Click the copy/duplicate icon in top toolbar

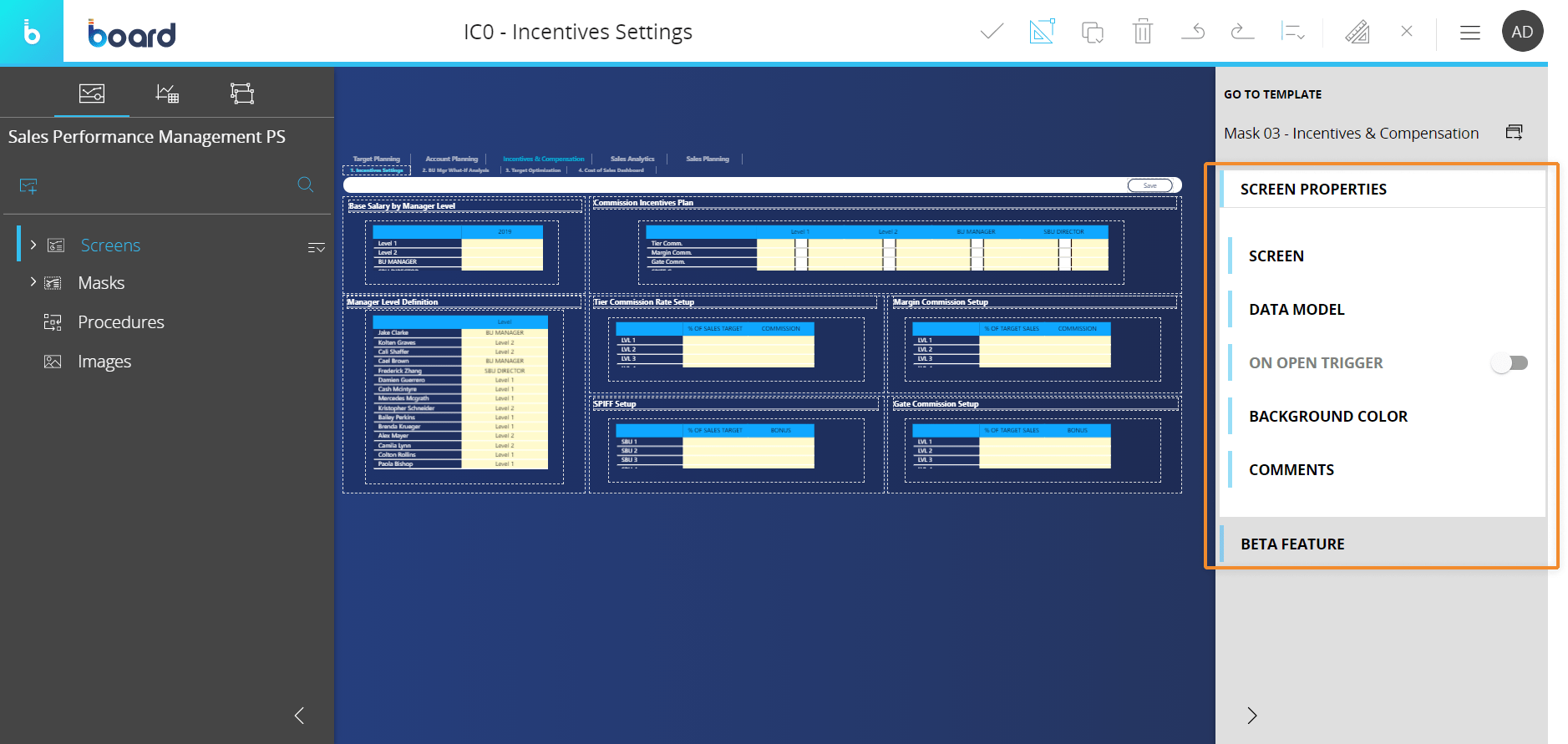point(1092,32)
